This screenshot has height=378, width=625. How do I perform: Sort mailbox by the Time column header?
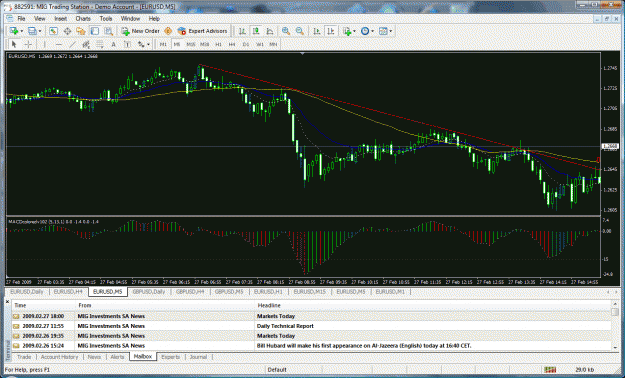[x=43, y=305]
